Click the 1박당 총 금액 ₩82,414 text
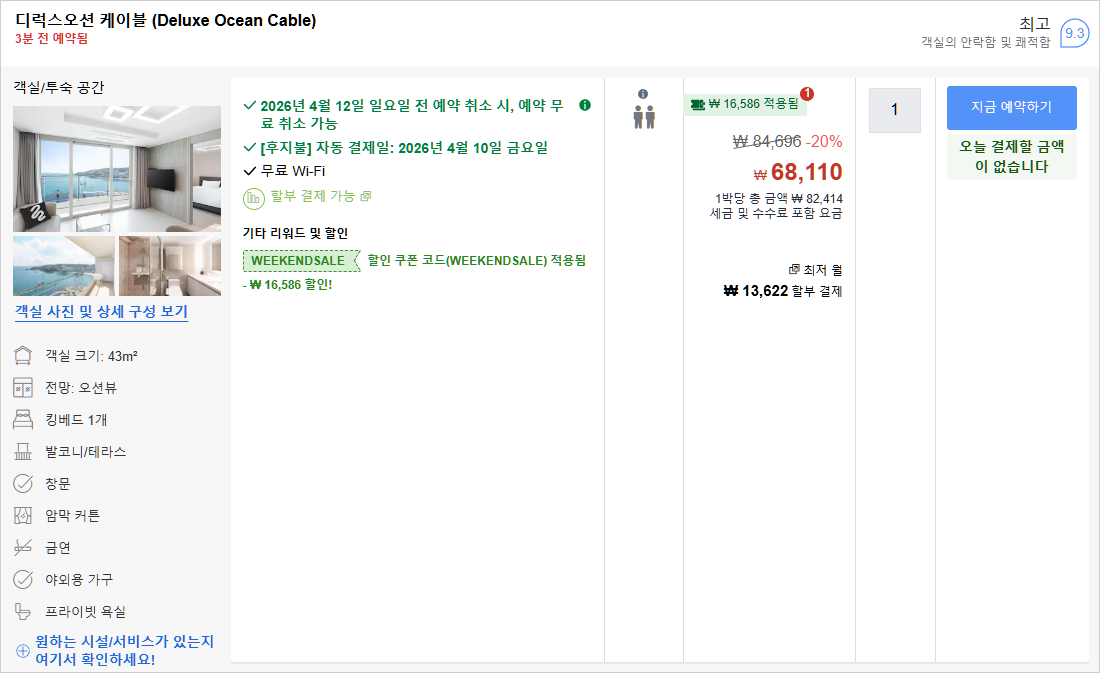The image size is (1100, 674). (x=779, y=198)
